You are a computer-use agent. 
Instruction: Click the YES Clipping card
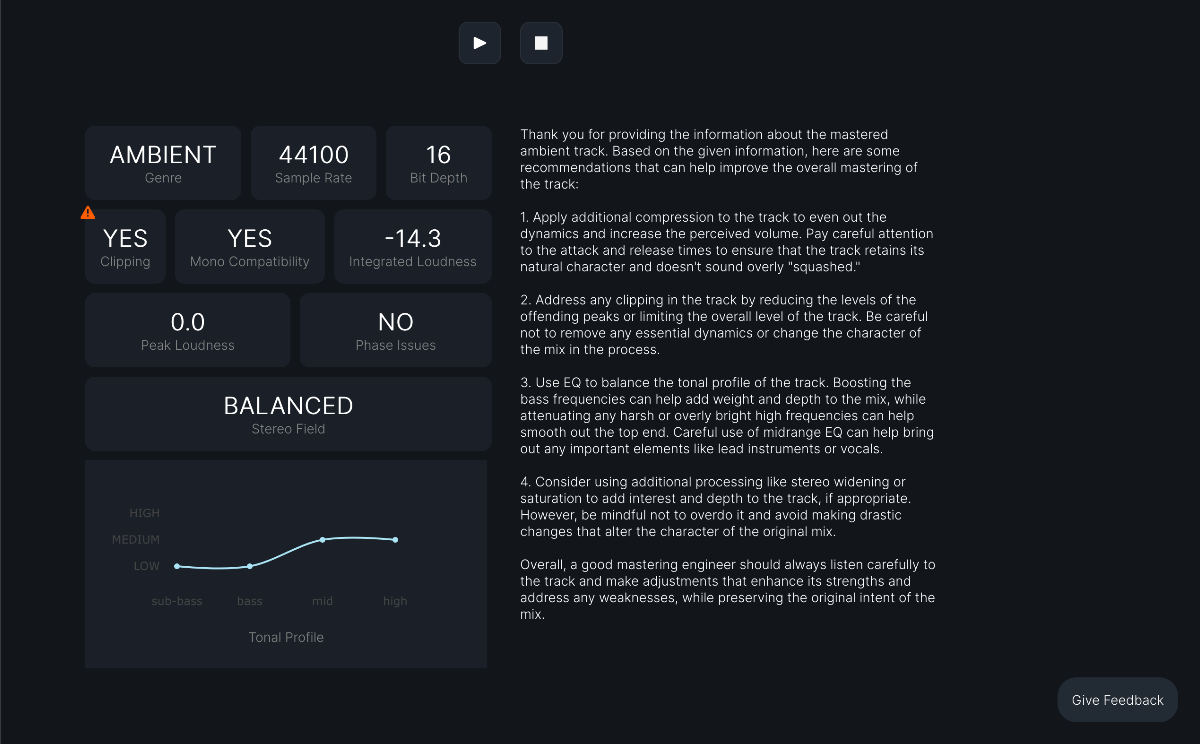click(x=125, y=247)
